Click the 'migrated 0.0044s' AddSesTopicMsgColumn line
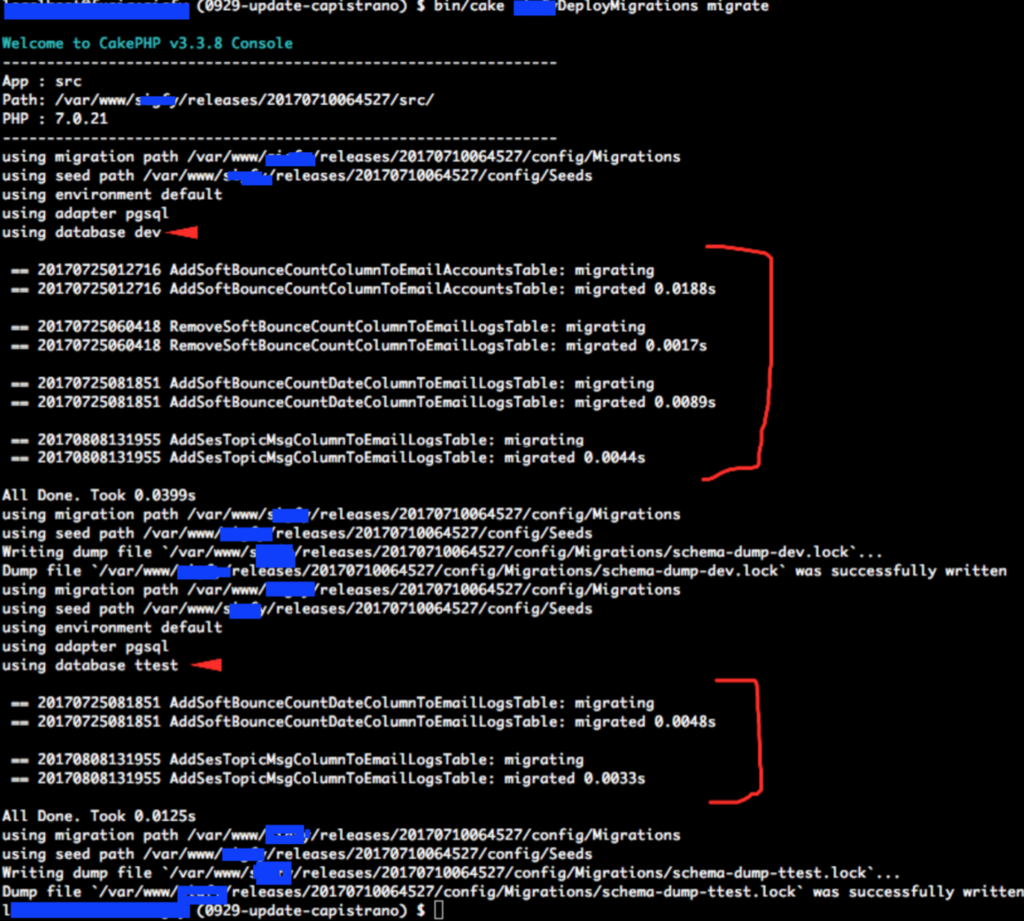Image resolution: width=1024 pixels, height=921 pixels. point(328,458)
